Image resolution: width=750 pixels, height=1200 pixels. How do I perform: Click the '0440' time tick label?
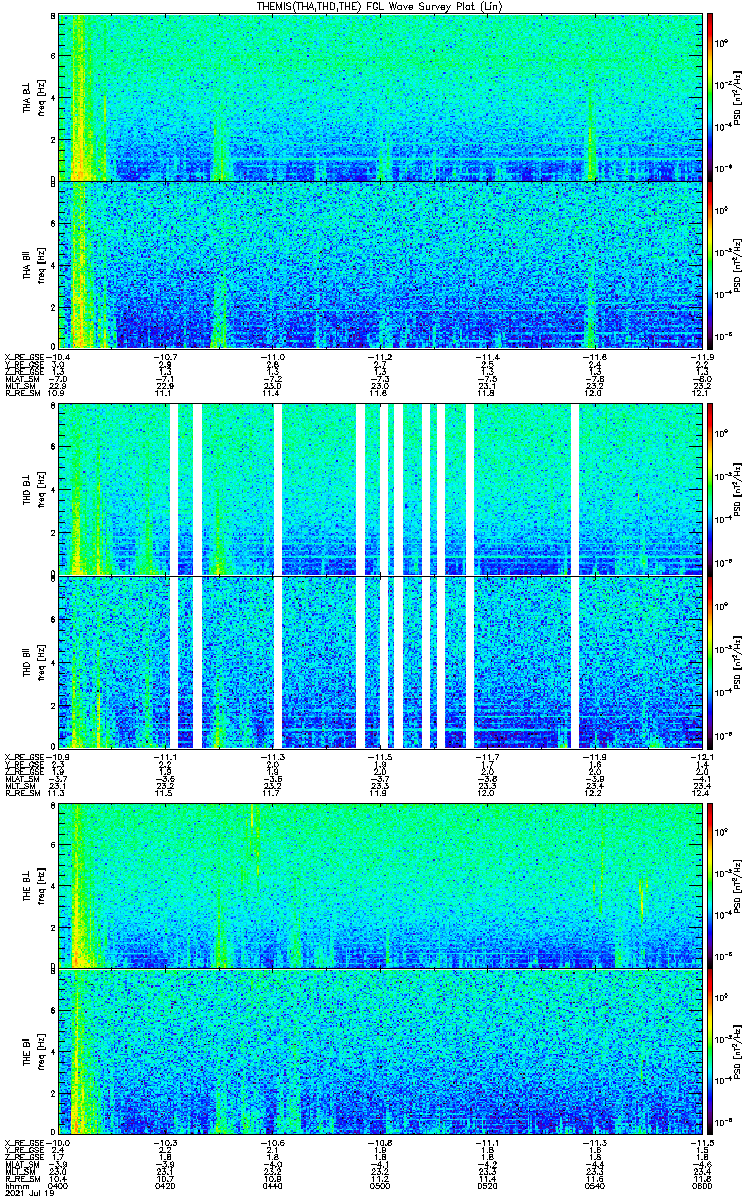[x=272, y=1187]
